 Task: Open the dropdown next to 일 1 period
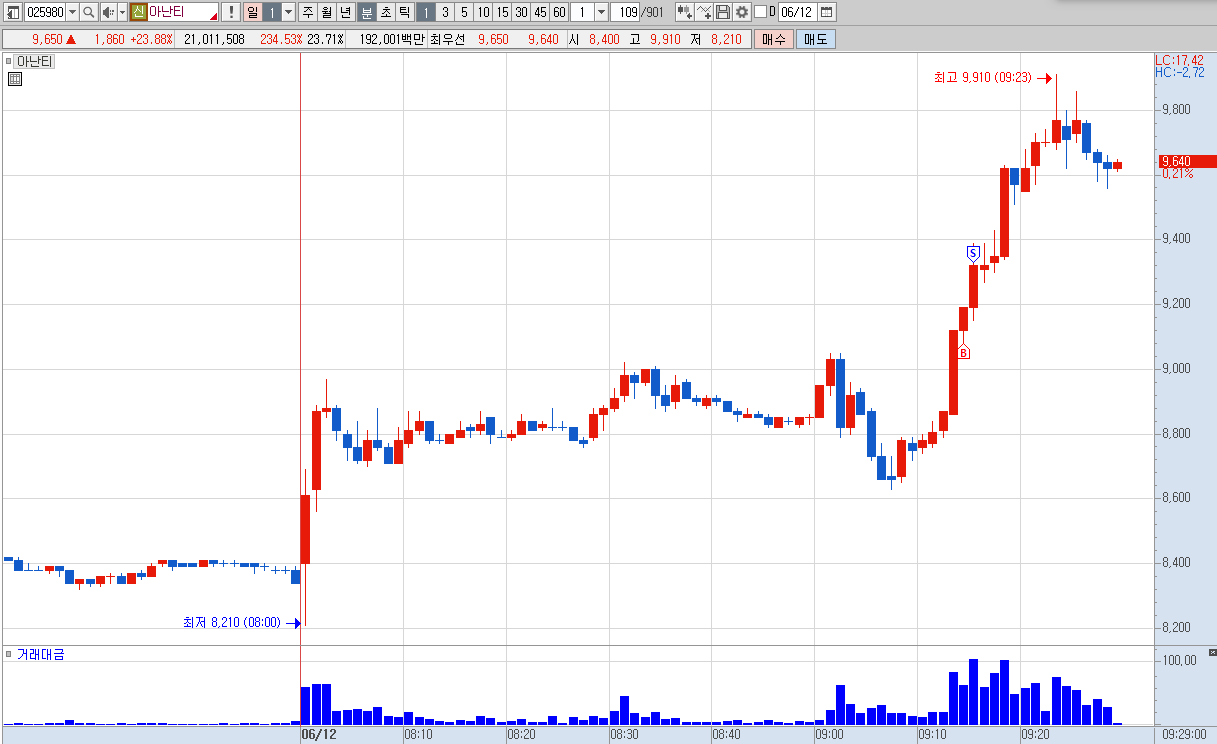pos(288,12)
